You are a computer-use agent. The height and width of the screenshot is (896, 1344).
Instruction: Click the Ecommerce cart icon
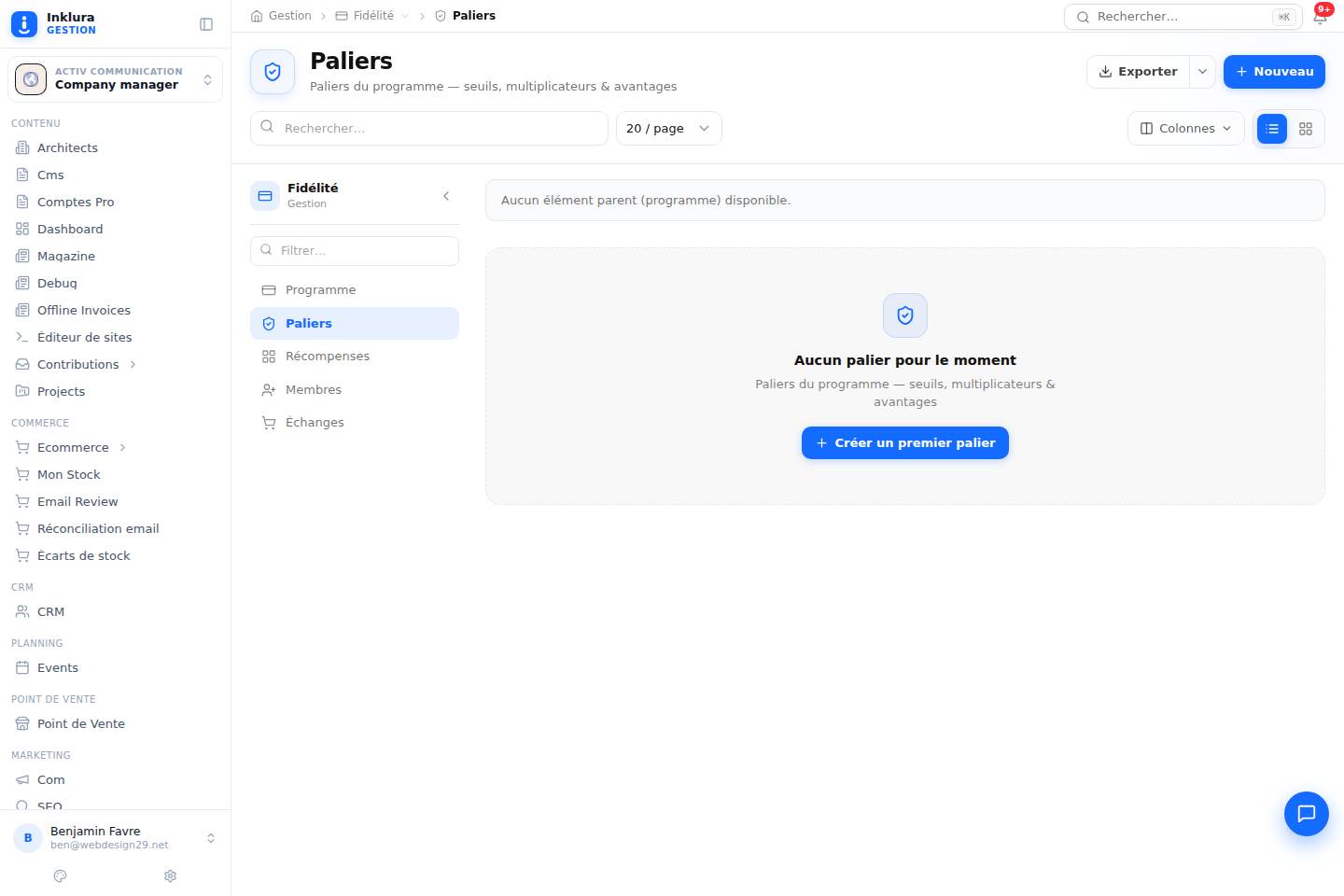[x=22, y=447]
